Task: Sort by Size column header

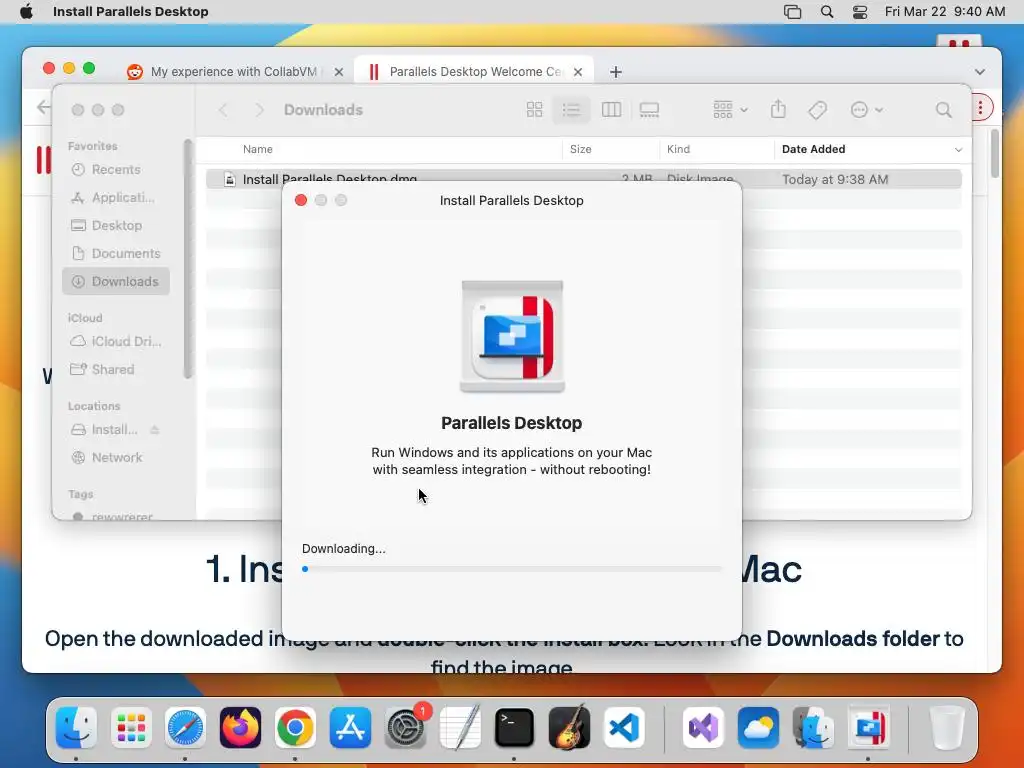Action: click(x=581, y=150)
